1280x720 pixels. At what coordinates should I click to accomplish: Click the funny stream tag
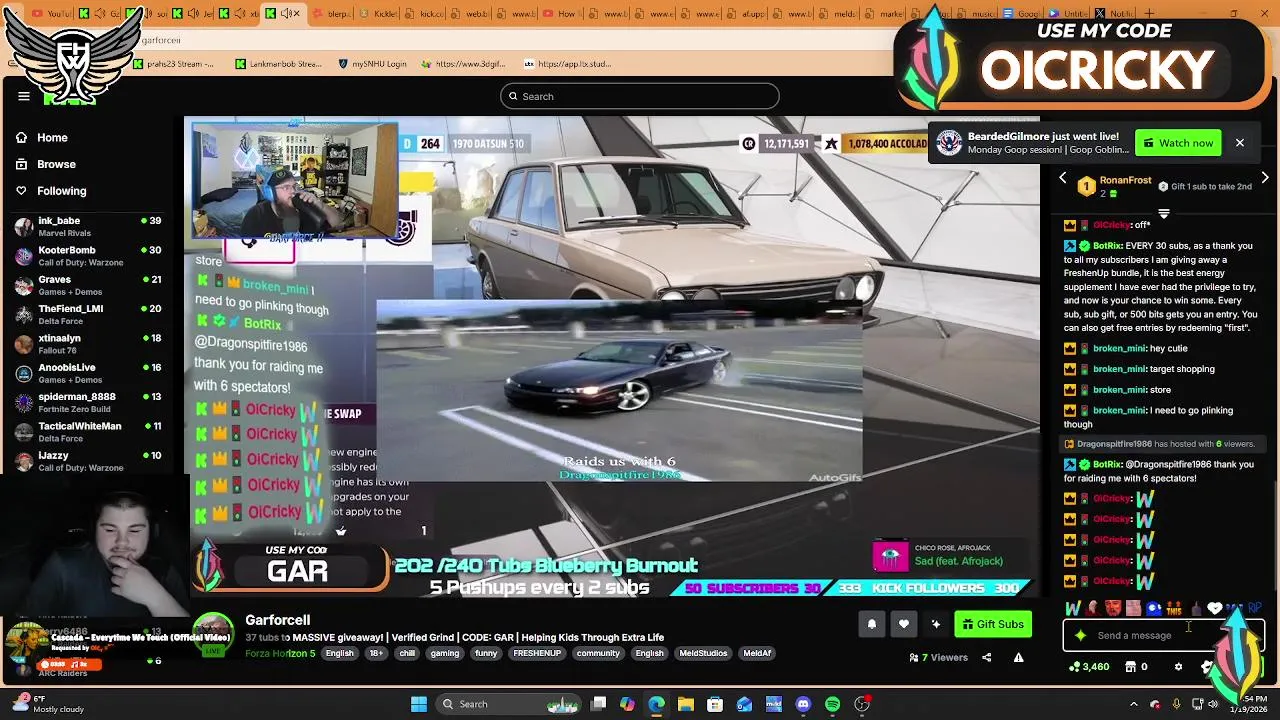(486, 653)
